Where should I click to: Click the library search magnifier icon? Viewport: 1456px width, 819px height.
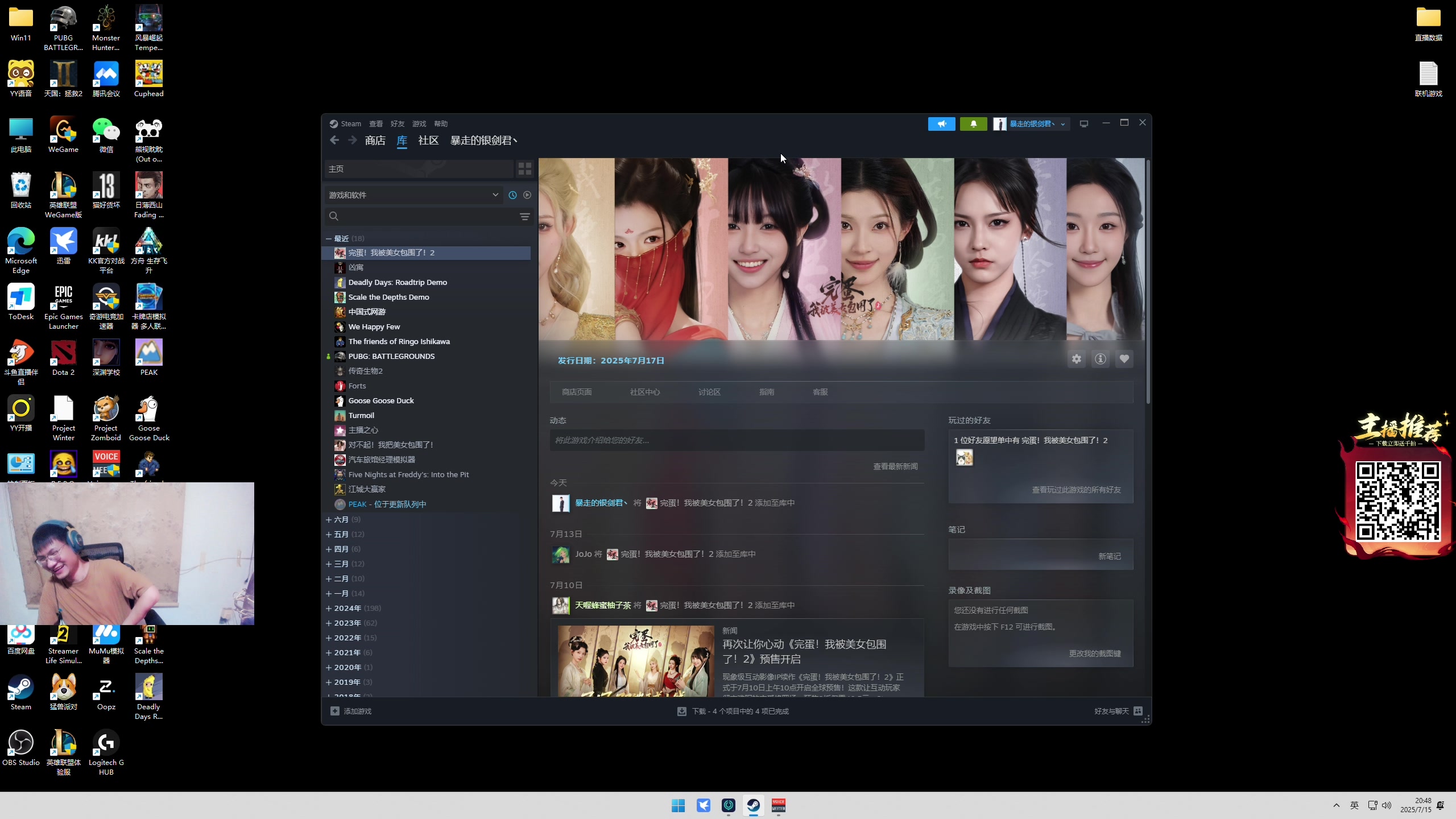click(x=334, y=216)
